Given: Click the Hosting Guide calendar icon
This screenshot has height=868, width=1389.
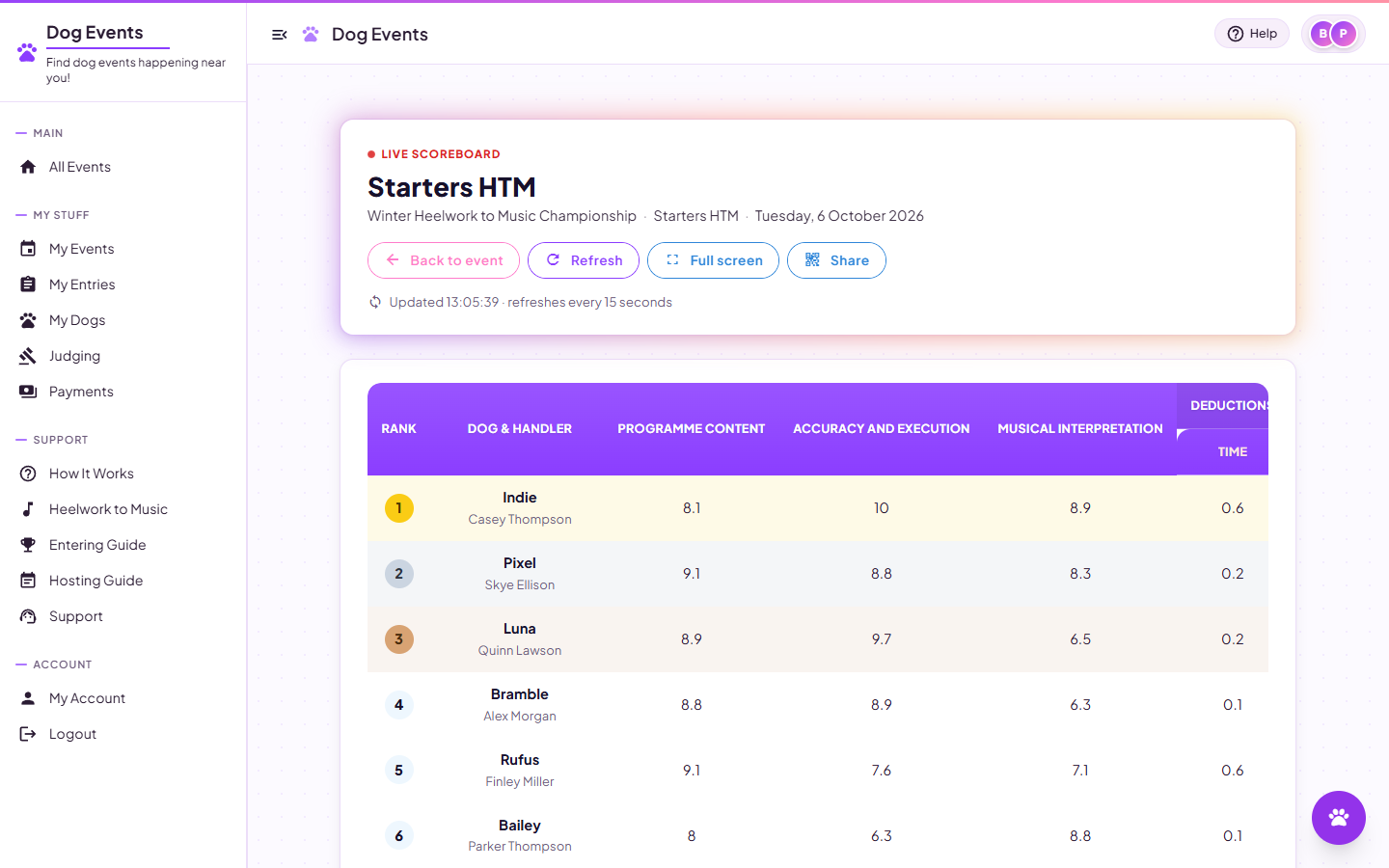Looking at the screenshot, I should [28, 581].
